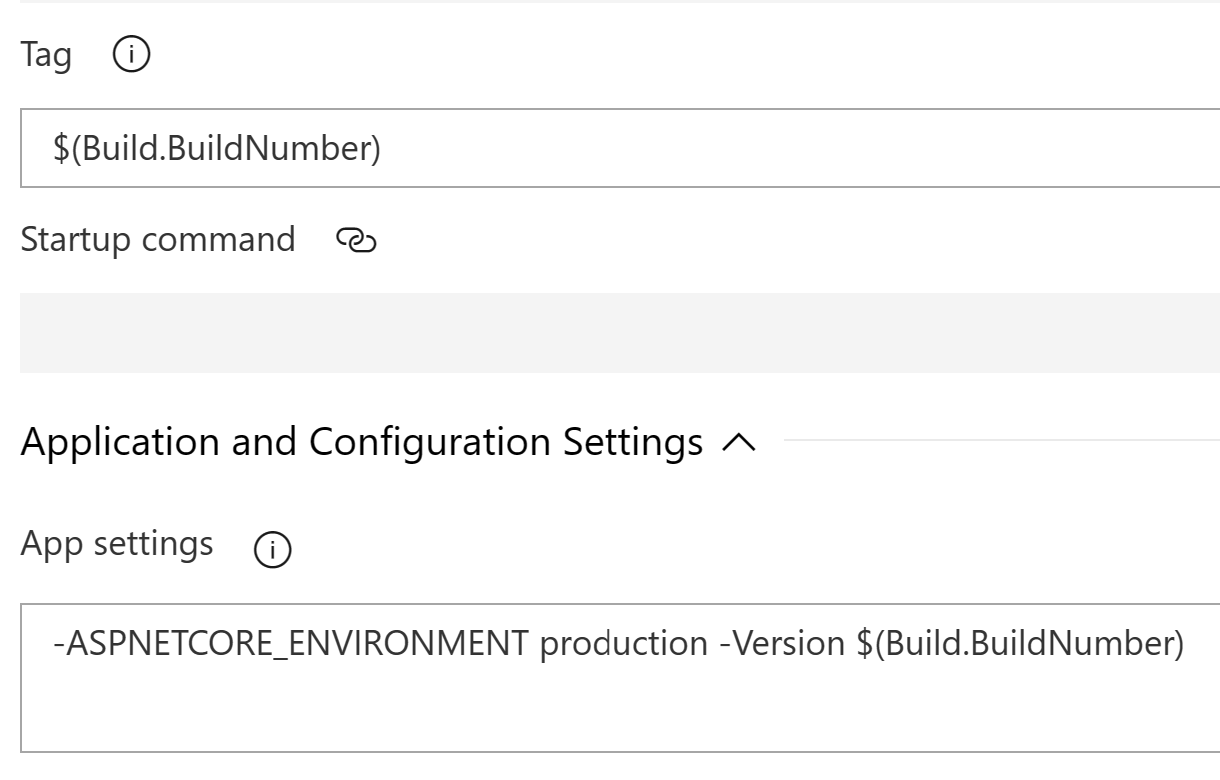The image size is (1220, 780).
Task: Click $(Build.BuildNumber) text in Tag field
Action: click(x=217, y=148)
